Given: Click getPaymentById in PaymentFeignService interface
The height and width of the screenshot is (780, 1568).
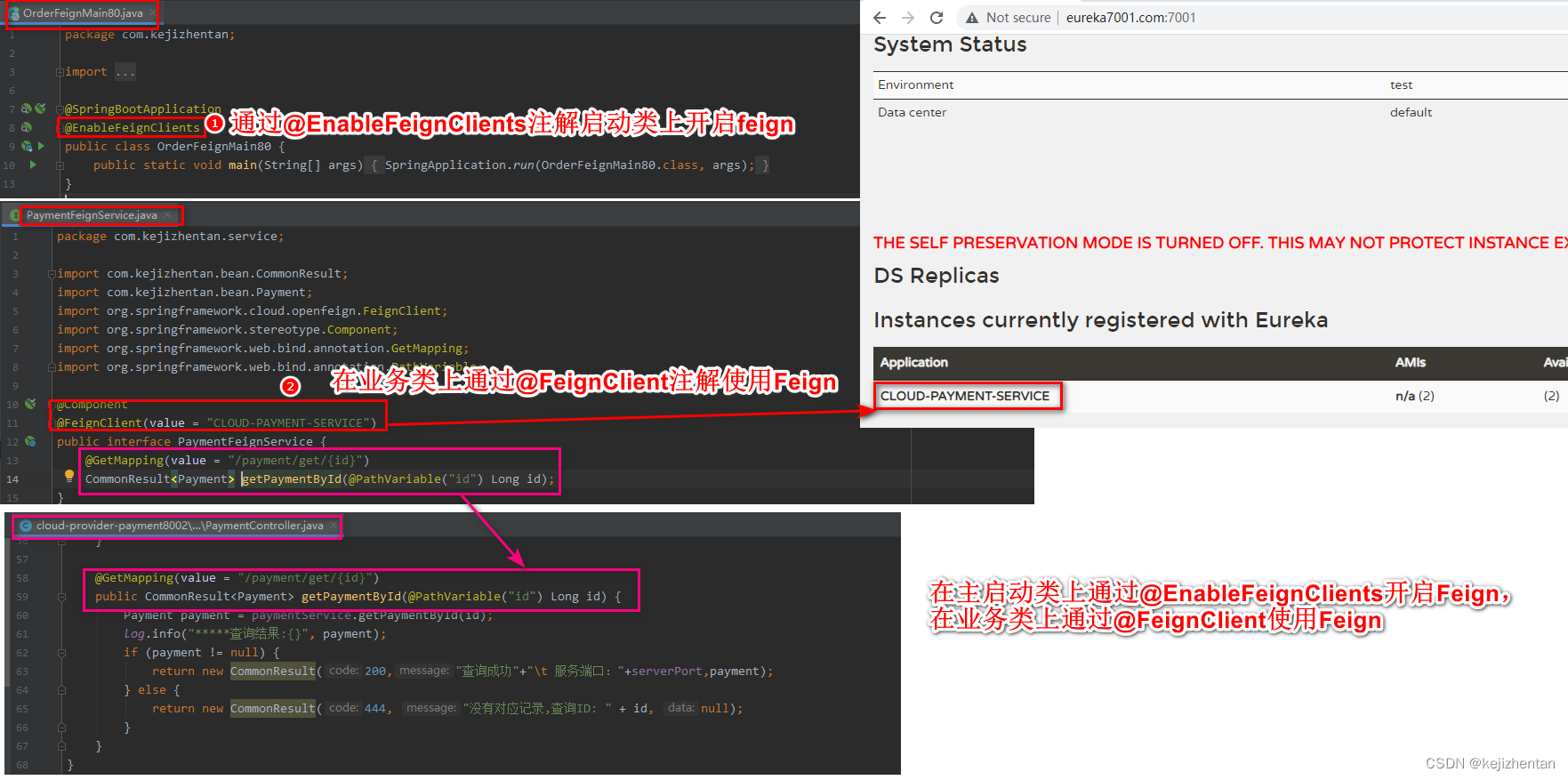Looking at the screenshot, I should coord(292,479).
